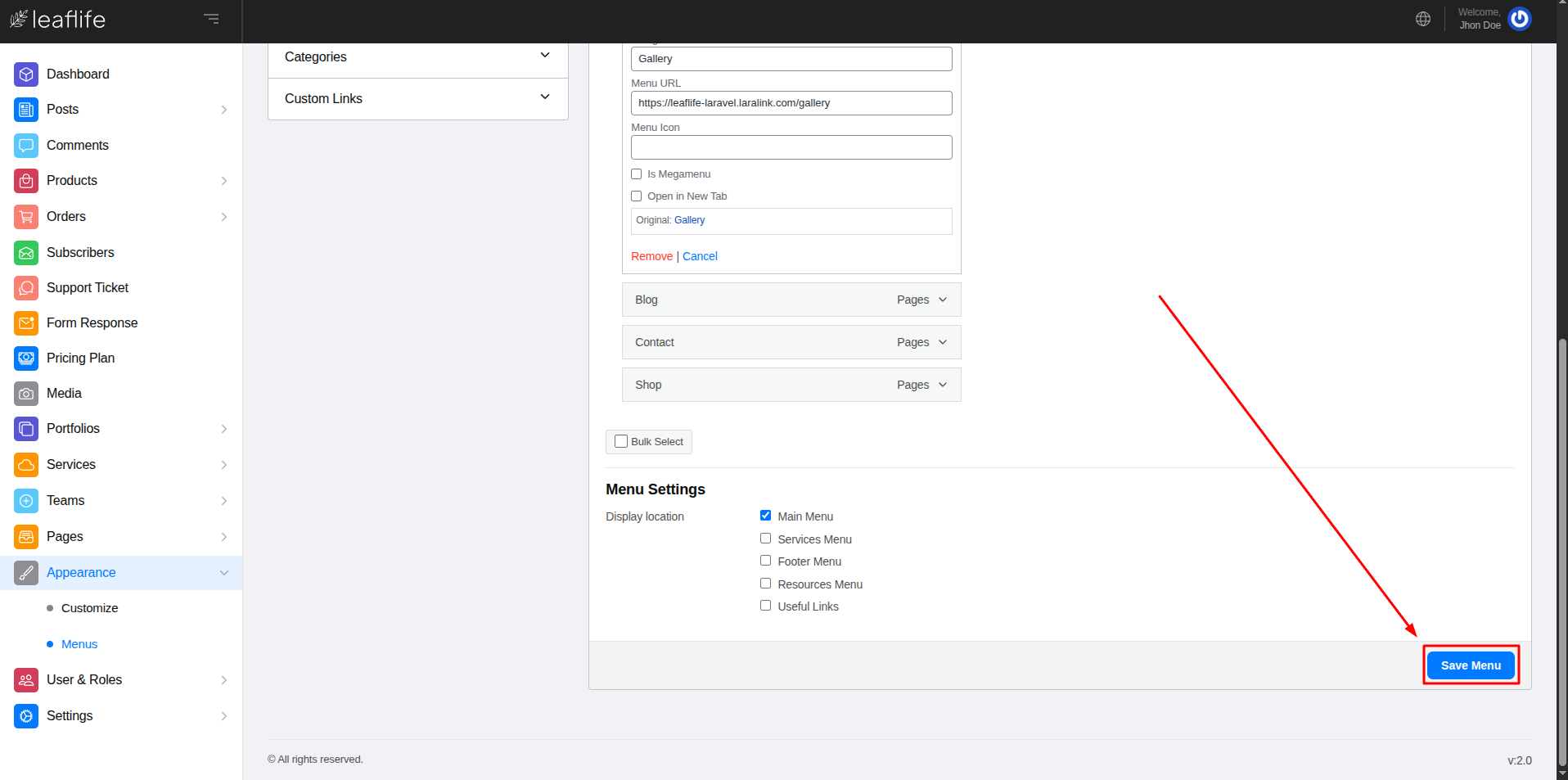Click the Appearance brush icon
The image size is (1568, 780).
coord(26,573)
